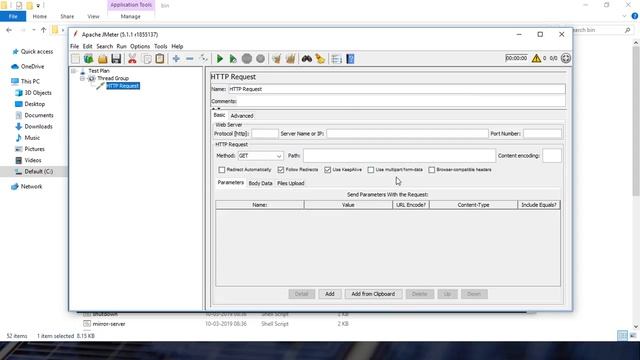Screen dimensions: 640x360
Task: Open the Tools menu
Action: [x=161, y=47]
